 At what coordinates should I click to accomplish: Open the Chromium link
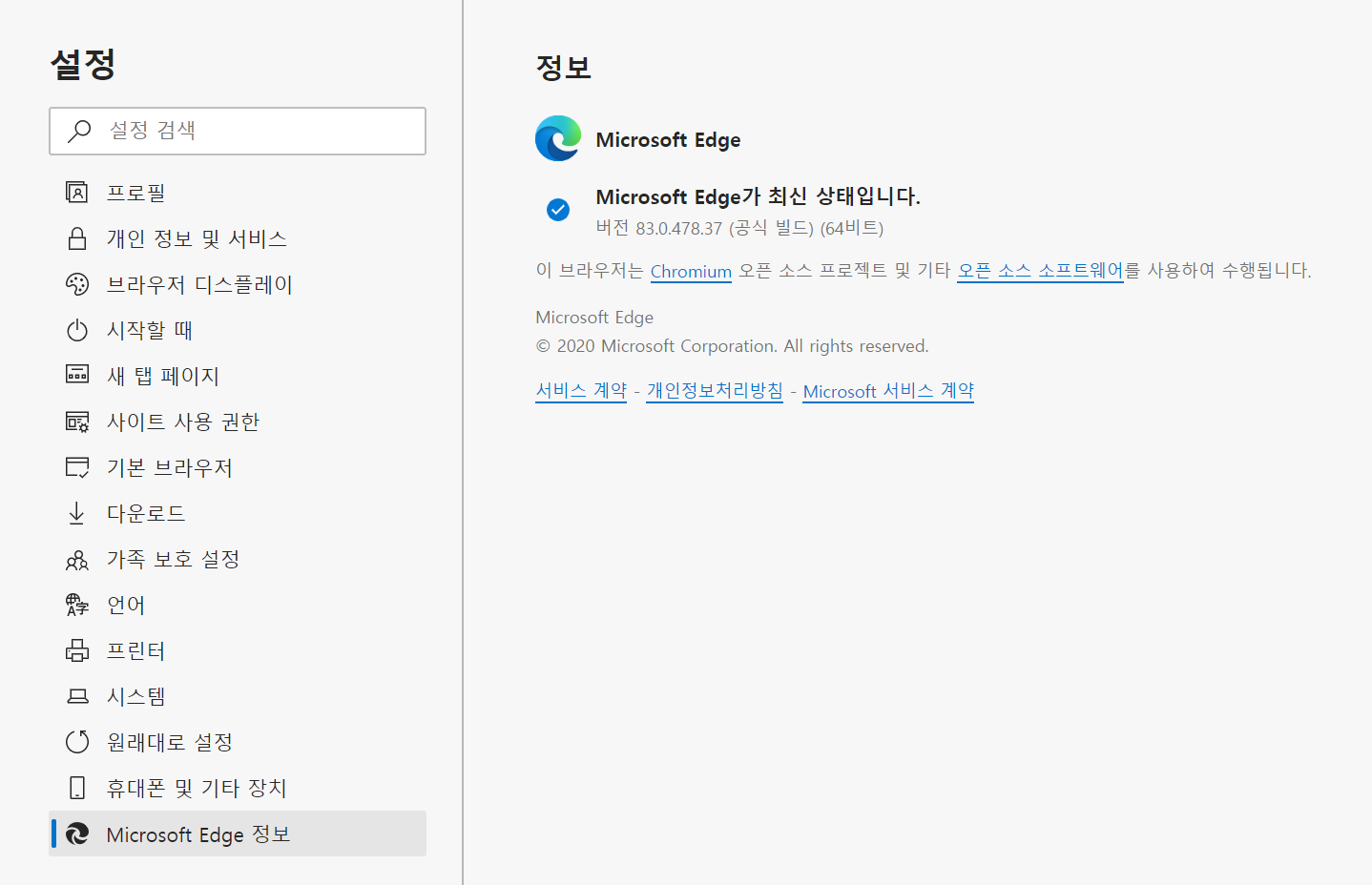(x=691, y=272)
